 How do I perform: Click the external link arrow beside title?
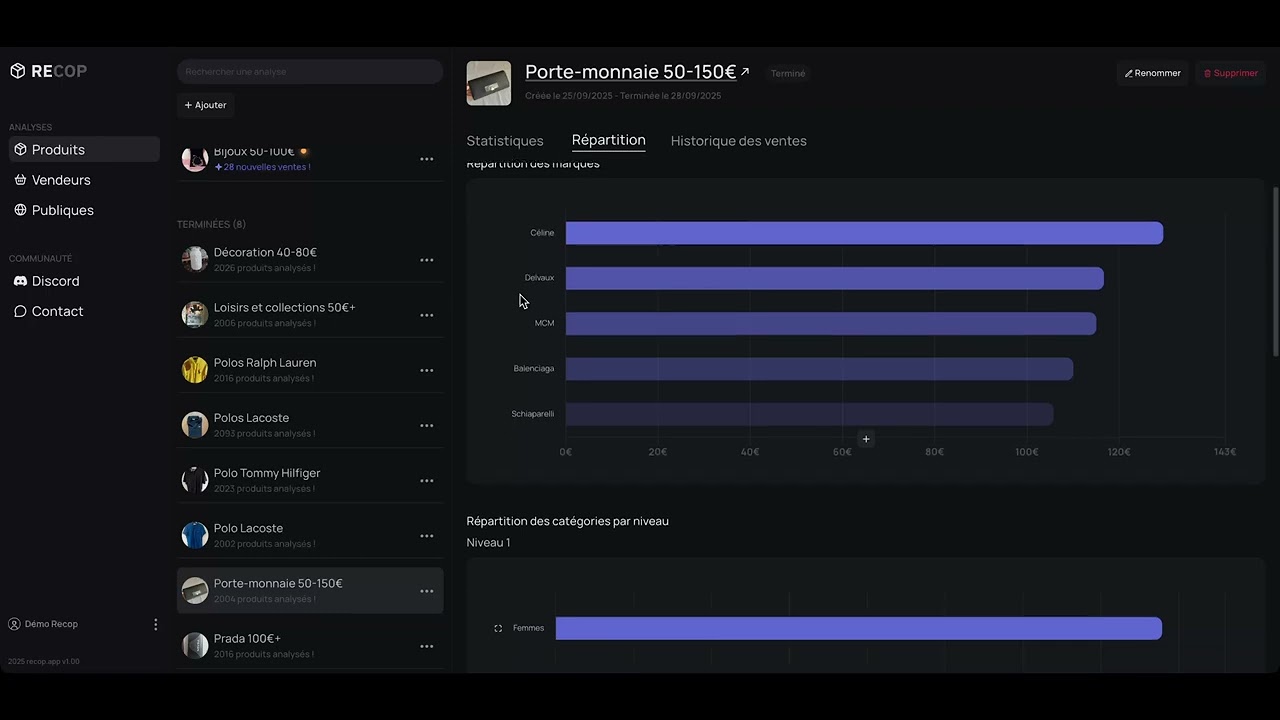coord(745,72)
